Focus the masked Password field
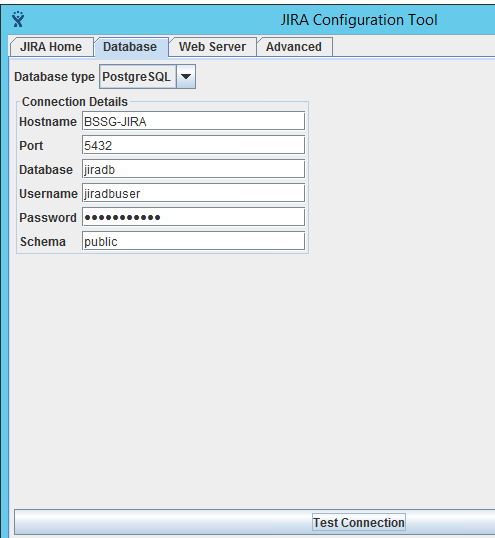495x538 pixels. click(x=193, y=217)
